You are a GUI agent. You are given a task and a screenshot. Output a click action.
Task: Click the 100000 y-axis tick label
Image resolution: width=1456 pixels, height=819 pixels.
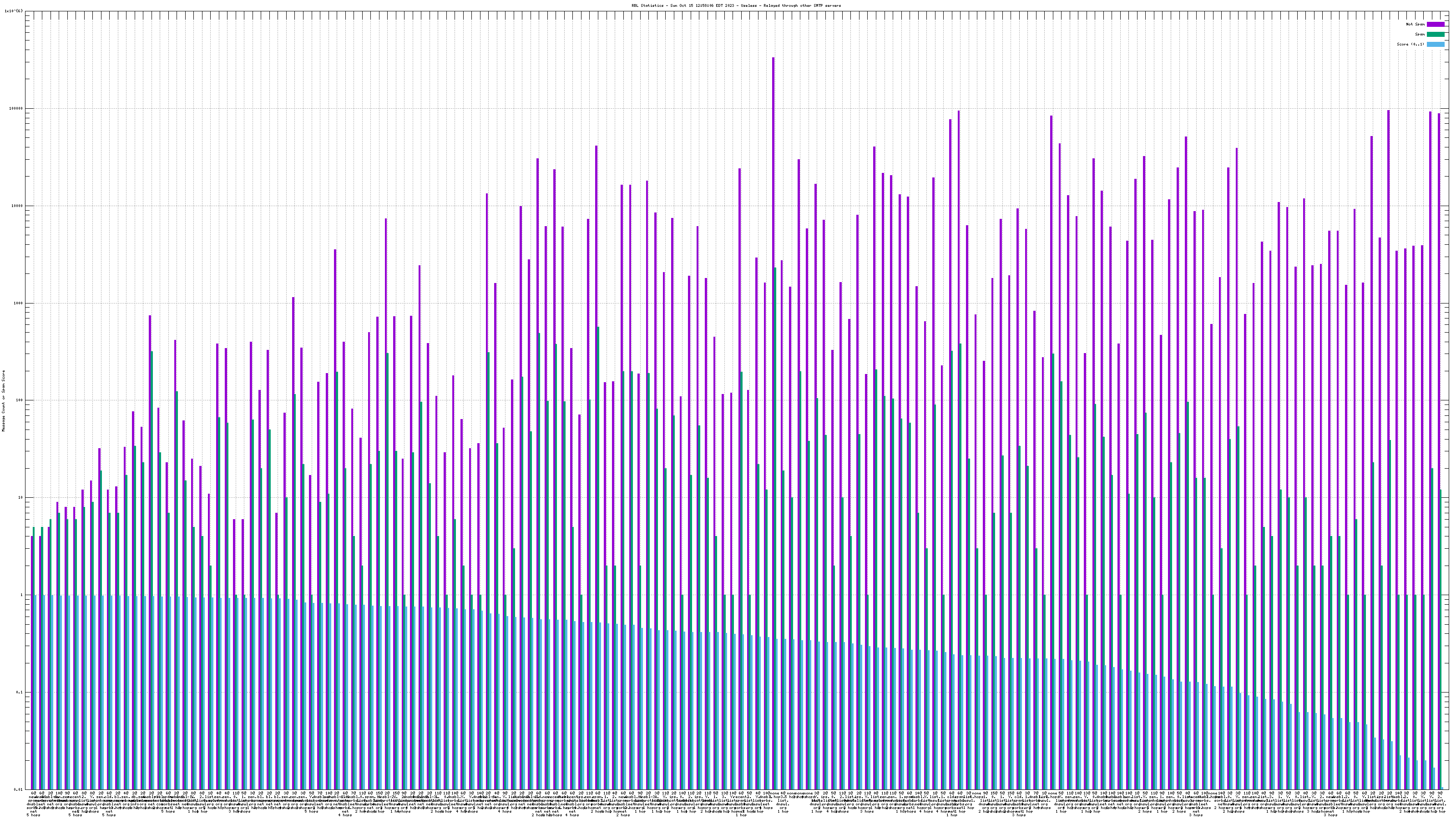(x=17, y=109)
